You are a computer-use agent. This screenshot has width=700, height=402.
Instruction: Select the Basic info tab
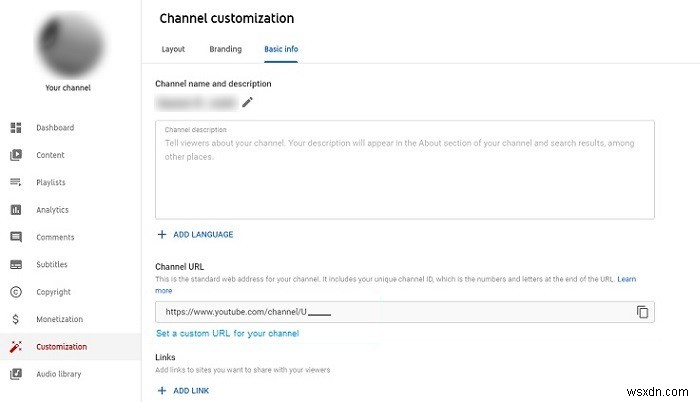click(x=281, y=49)
